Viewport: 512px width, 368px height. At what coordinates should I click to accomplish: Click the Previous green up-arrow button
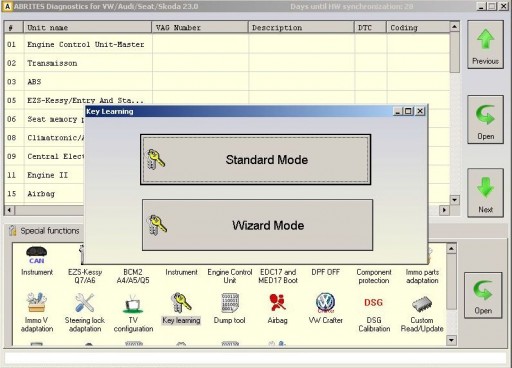(x=485, y=45)
